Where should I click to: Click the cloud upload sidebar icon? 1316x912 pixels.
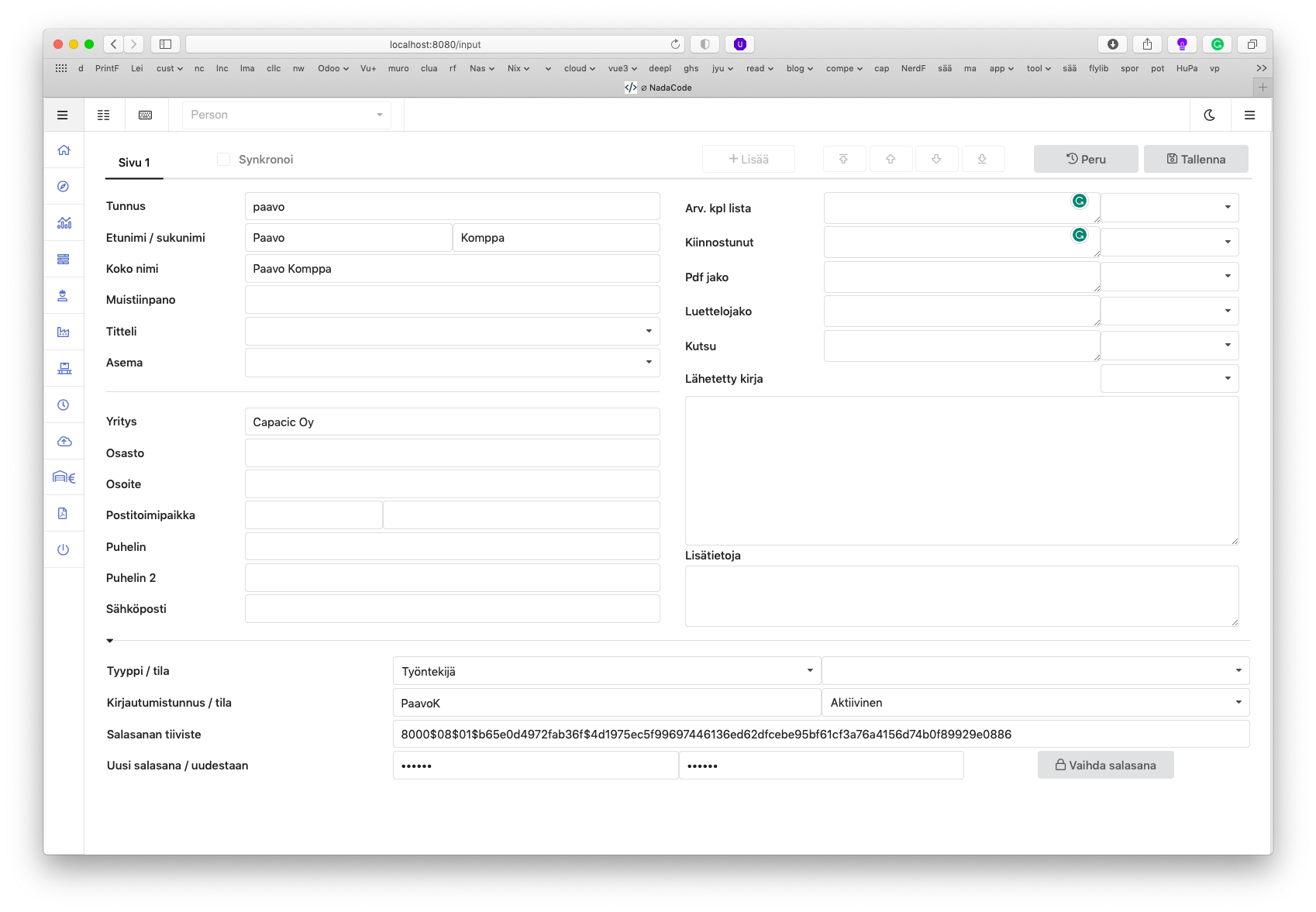64,442
